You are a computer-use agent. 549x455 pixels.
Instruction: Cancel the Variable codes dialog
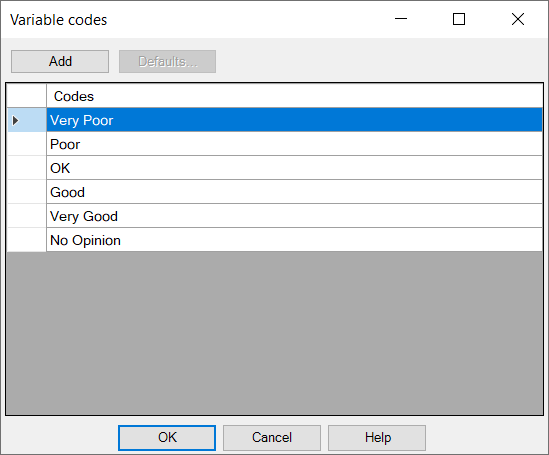point(272,438)
